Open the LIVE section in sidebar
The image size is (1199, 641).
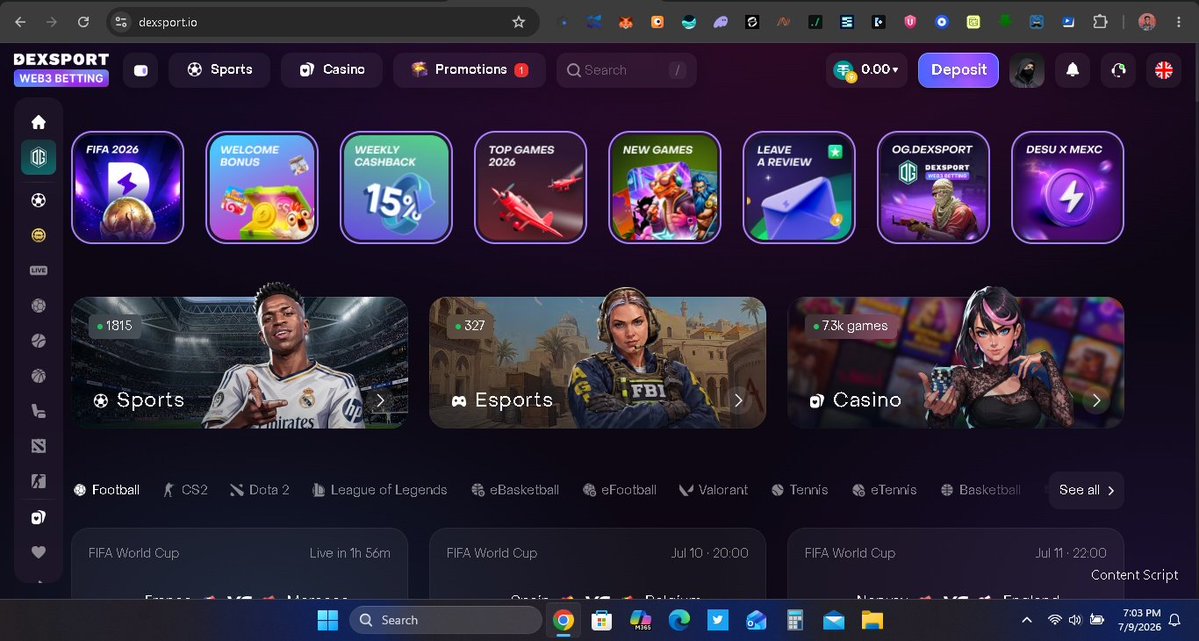38,270
